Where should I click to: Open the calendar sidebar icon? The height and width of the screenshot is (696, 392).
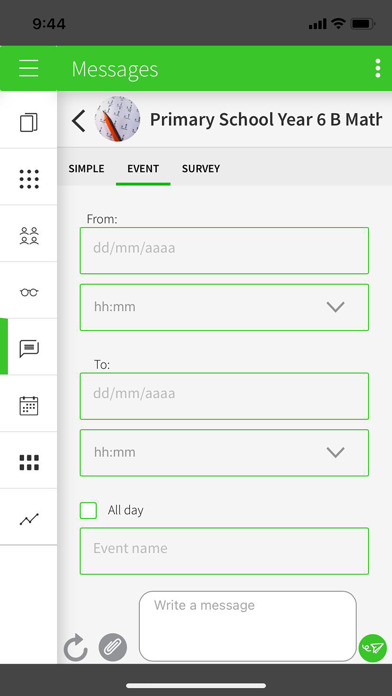coord(29,406)
